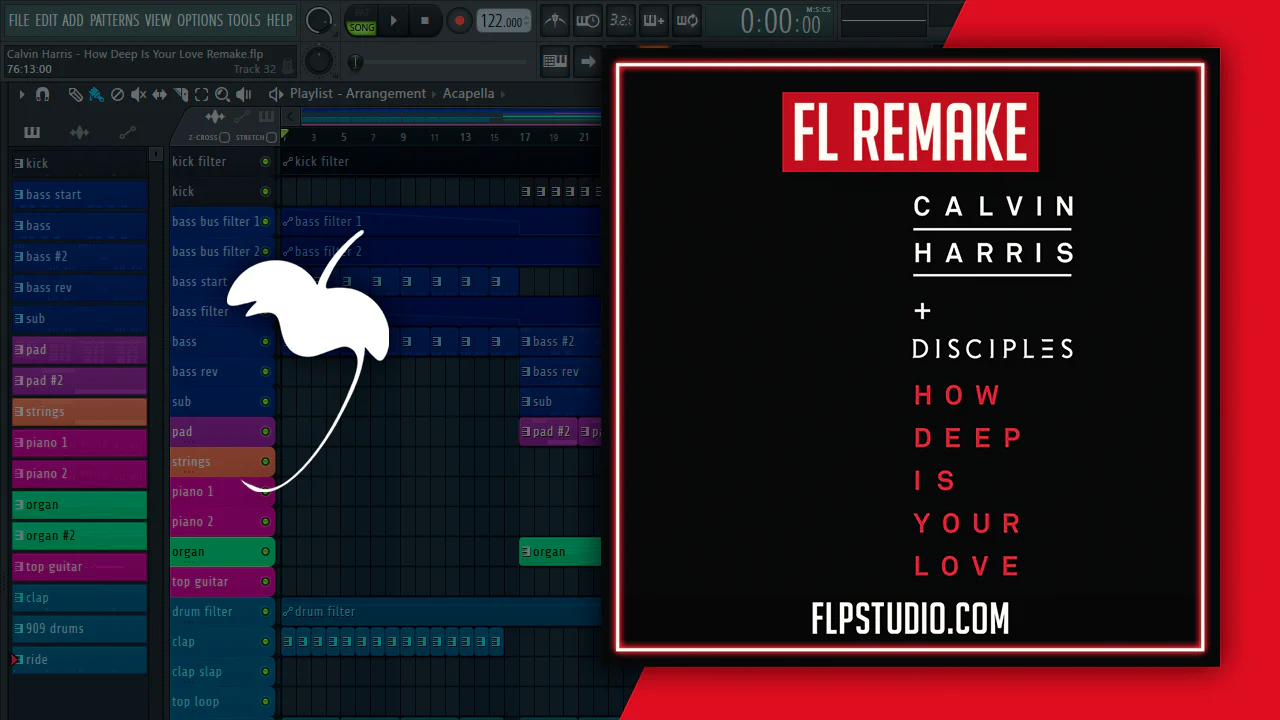Screen dimensions: 1280x720
Task: Select the Delete tool in playlist toolbar
Action: (117, 94)
